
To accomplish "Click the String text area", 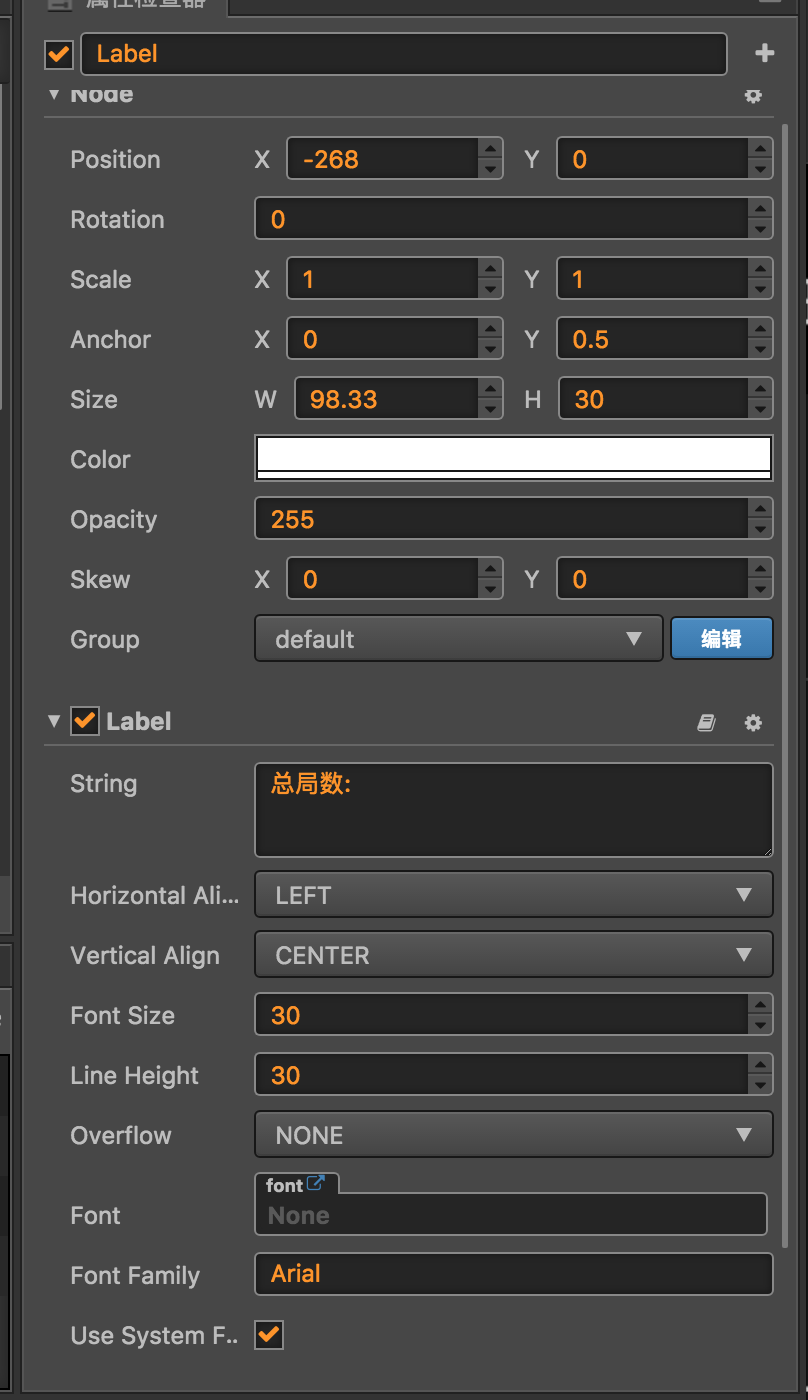I will click(x=514, y=810).
